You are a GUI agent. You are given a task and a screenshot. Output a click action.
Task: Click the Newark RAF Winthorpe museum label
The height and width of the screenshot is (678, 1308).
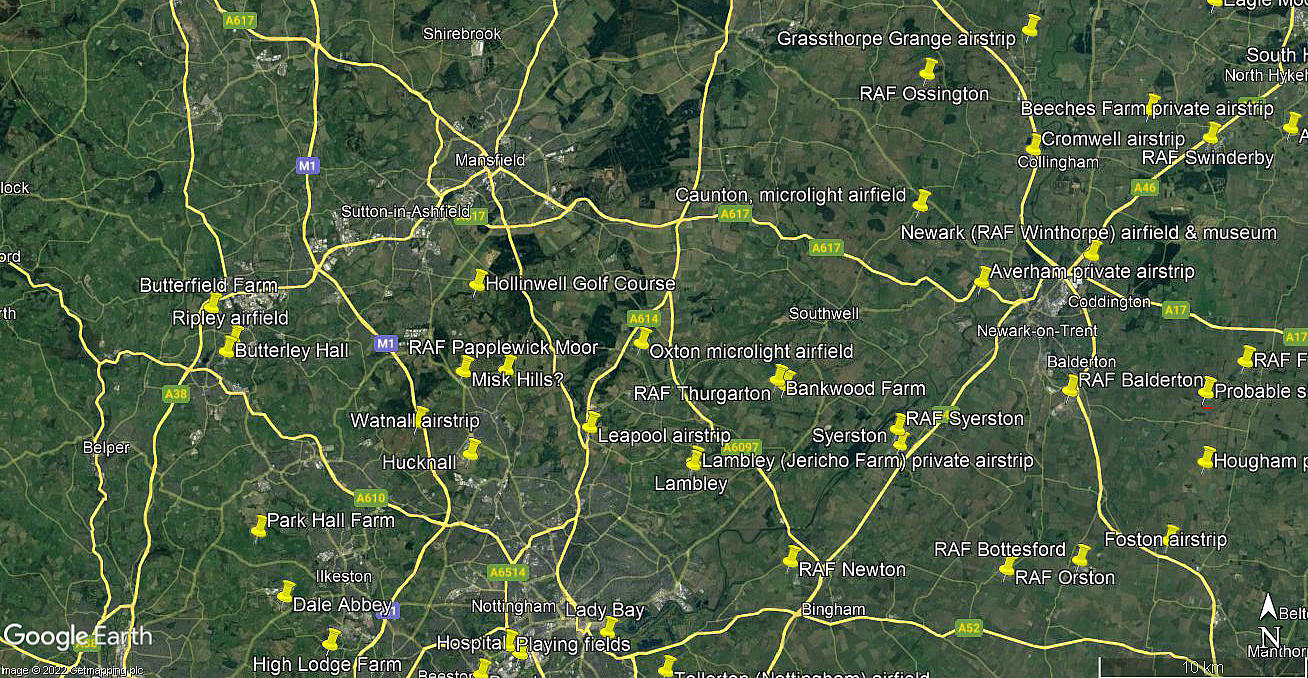pos(1089,232)
